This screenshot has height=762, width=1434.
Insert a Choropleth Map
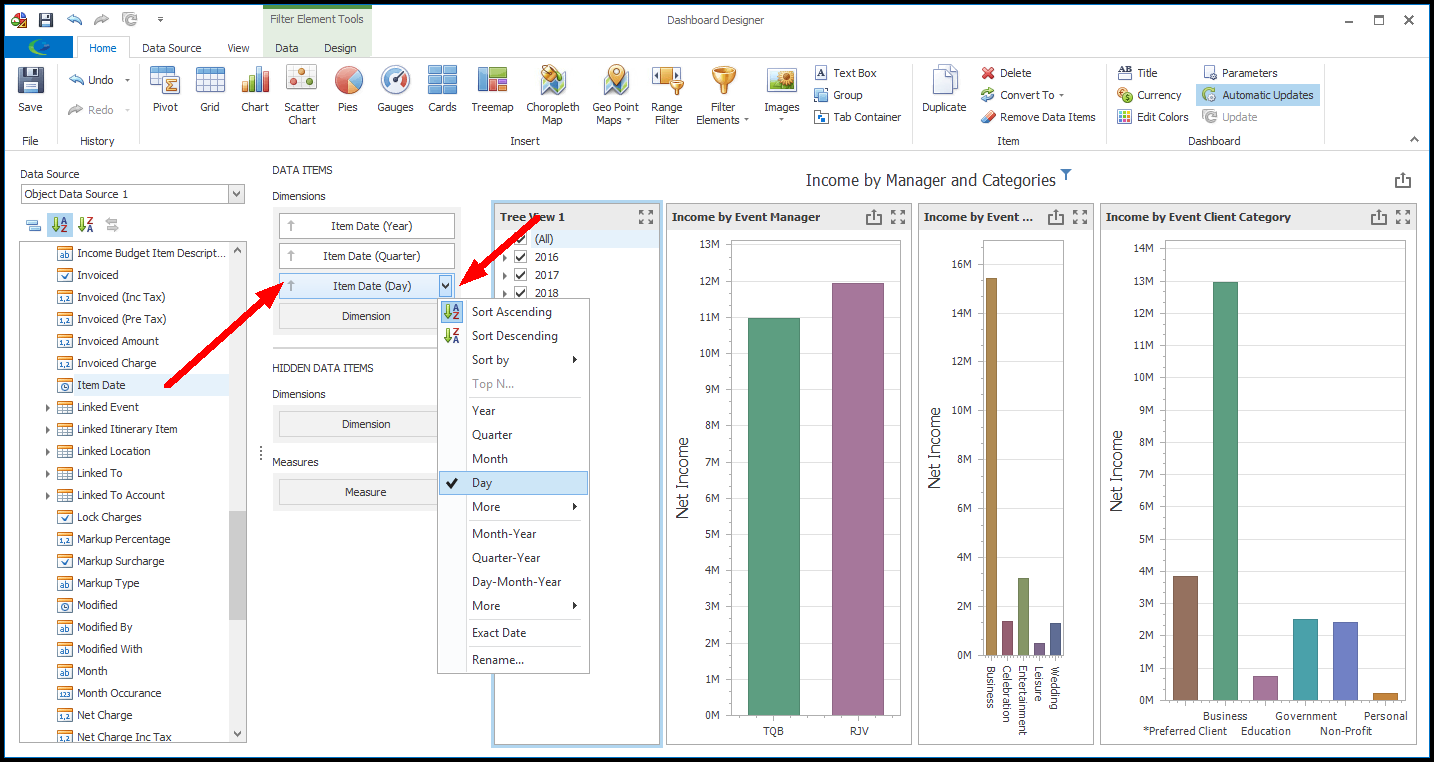(553, 95)
